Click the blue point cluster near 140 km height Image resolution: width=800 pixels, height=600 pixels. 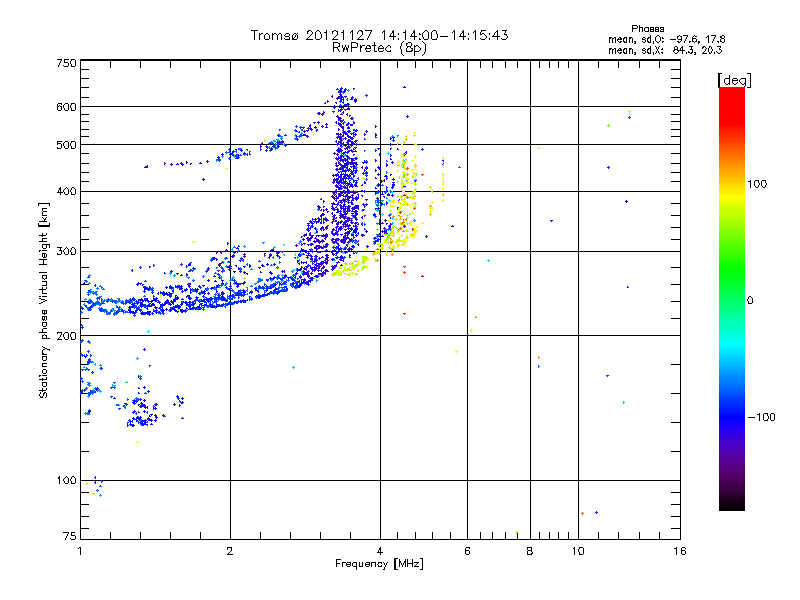143,412
